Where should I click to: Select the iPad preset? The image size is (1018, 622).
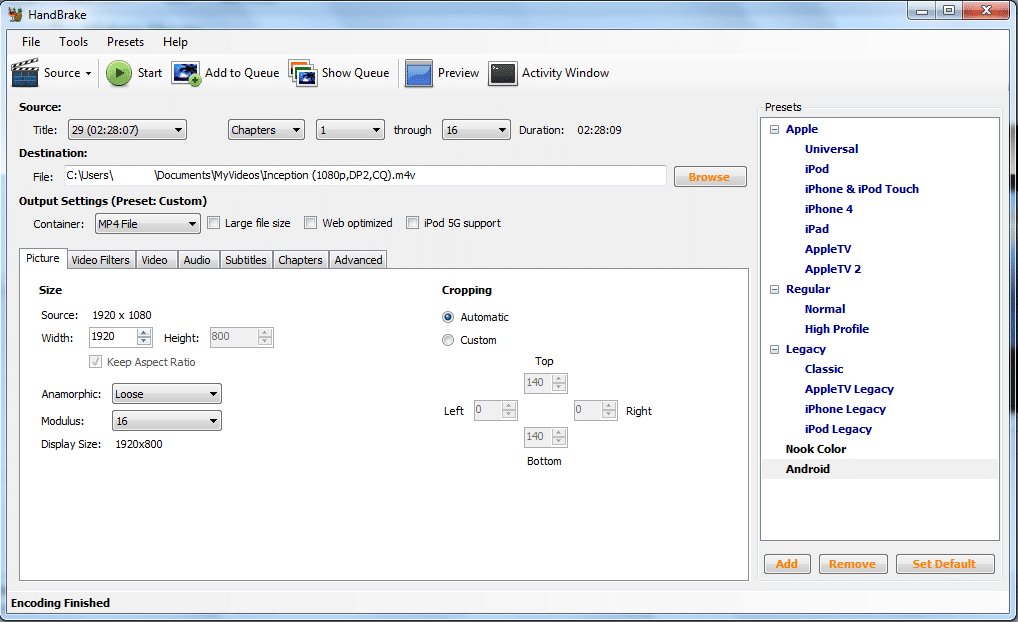click(x=817, y=229)
